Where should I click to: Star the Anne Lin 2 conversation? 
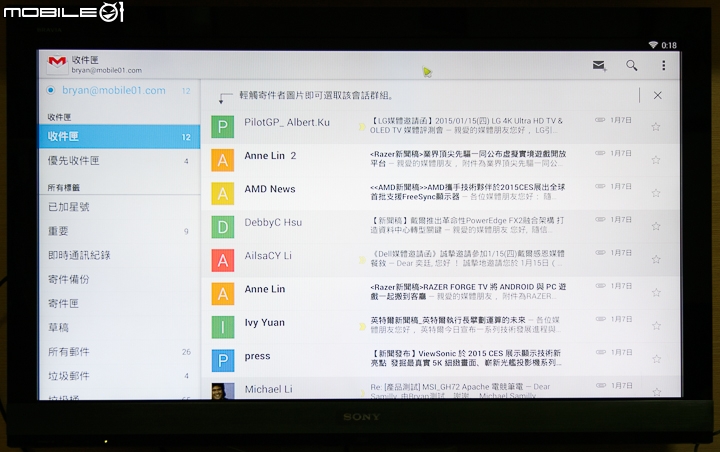click(x=656, y=160)
